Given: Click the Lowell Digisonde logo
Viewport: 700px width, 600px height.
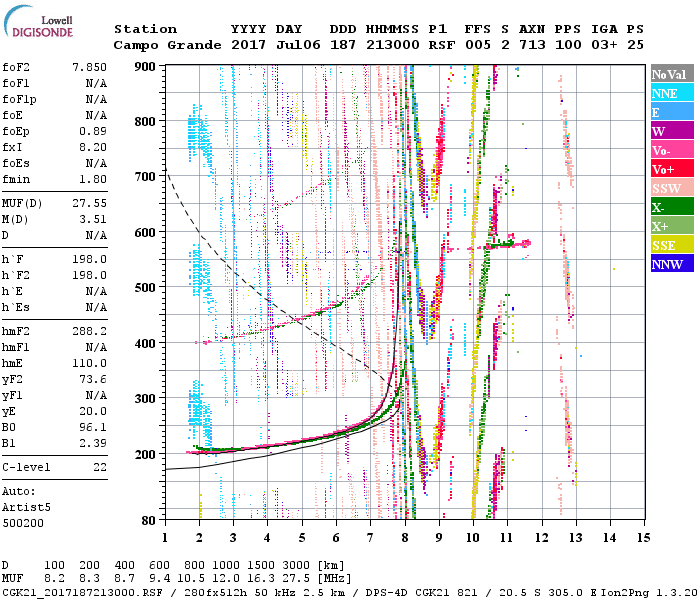Looking at the screenshot, I should pyautogui.click(x=38, y=22).
